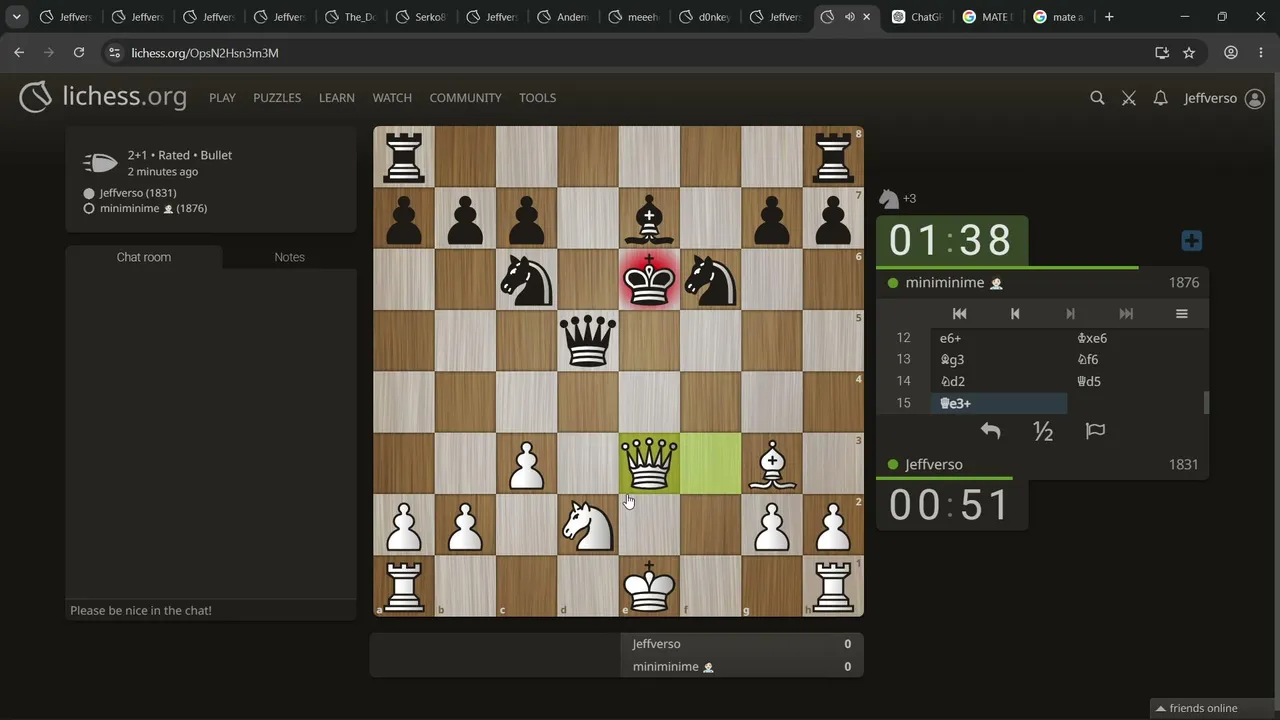The height and width of the screenshot is (720, 1280).
Task: Give opponent more time with plus icon
Action: click(x=1191, y=241)
